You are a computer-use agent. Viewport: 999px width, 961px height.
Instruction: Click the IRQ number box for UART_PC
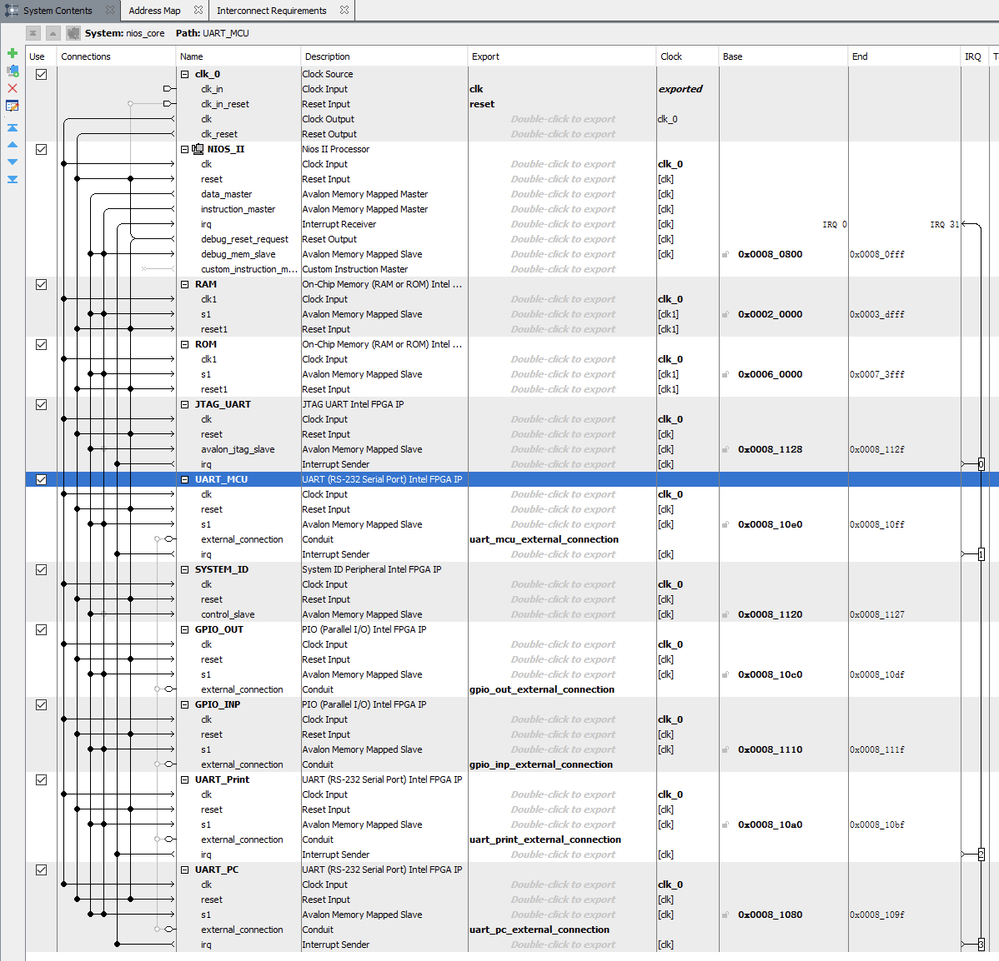click(x=981, y=944)
